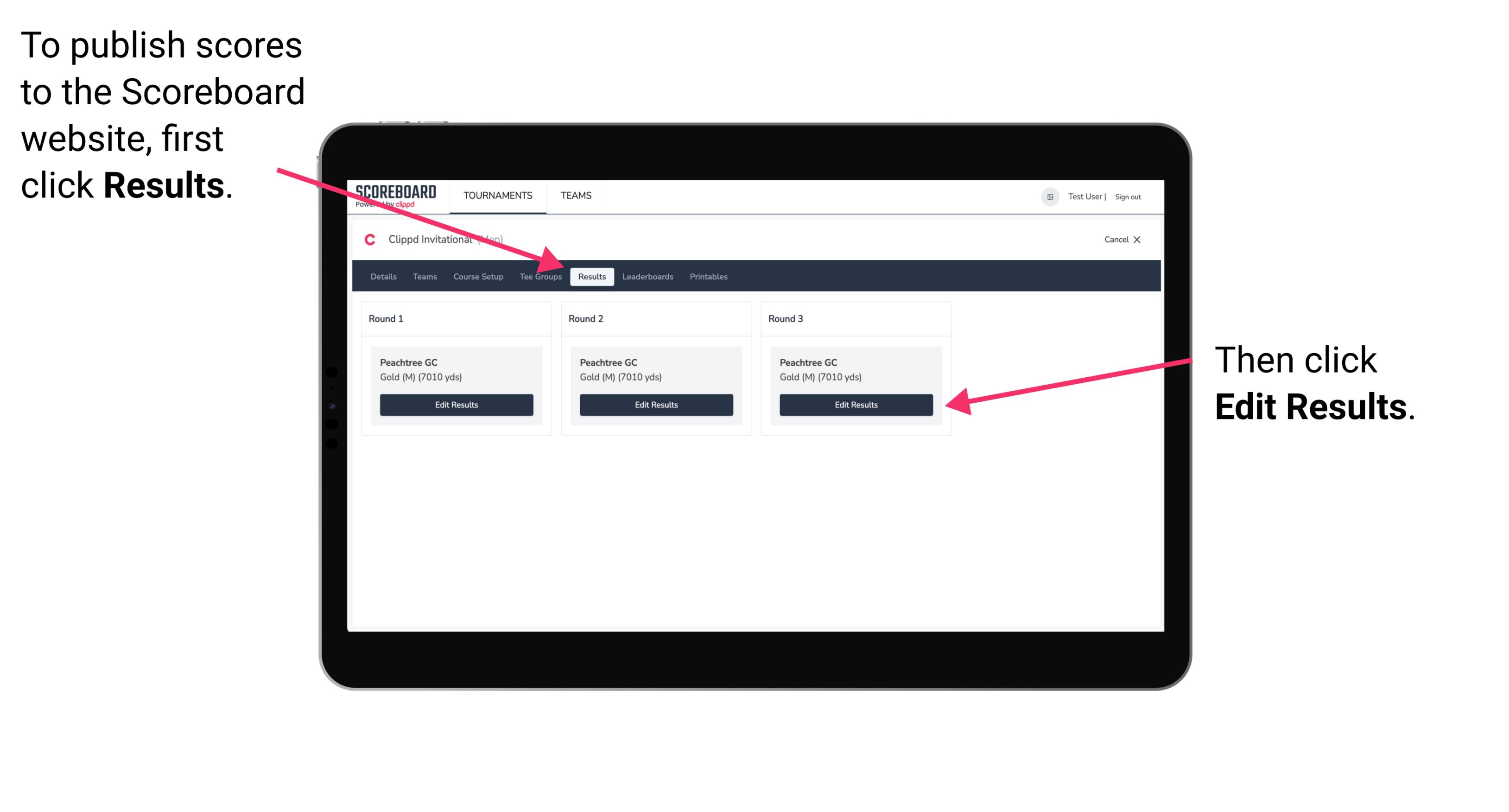Open the Tee Groups tab
Screen dimensions: 1509x812
540,277
